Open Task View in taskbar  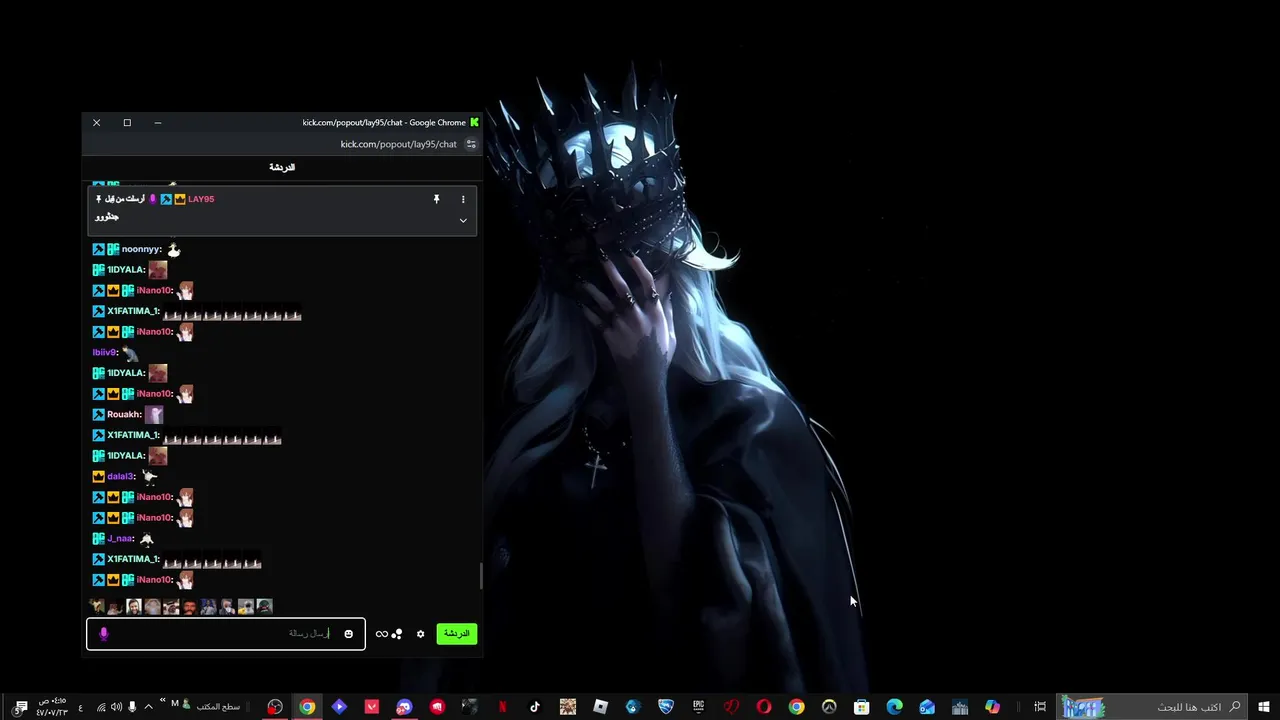coord(1040,706)
